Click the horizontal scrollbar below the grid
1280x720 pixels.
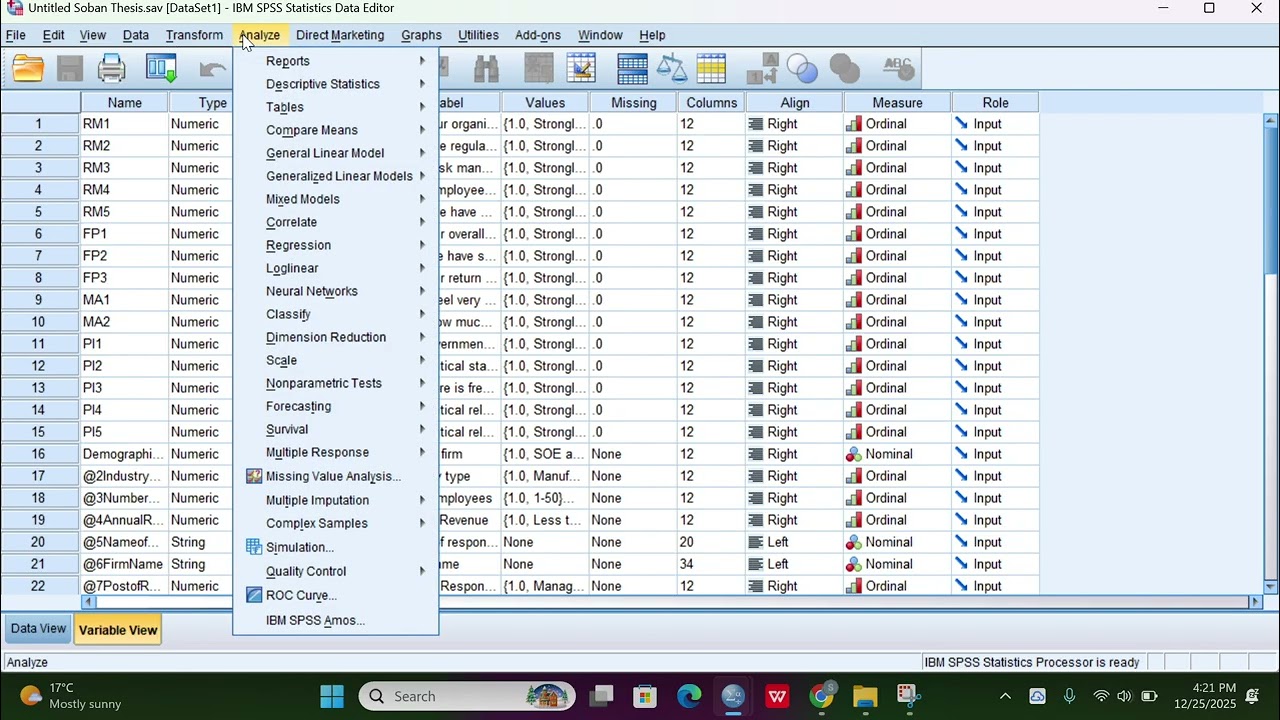pyautogui.click(x=670, y=602)
